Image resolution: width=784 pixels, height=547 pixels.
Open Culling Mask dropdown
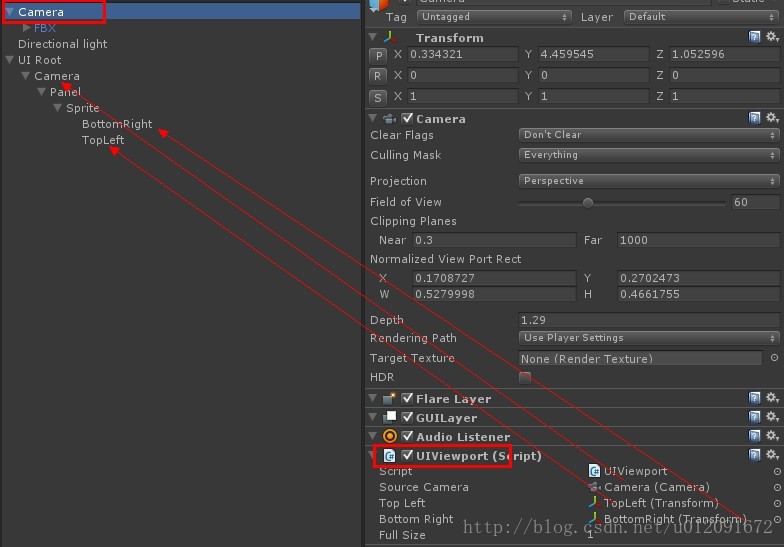[649, 154]
